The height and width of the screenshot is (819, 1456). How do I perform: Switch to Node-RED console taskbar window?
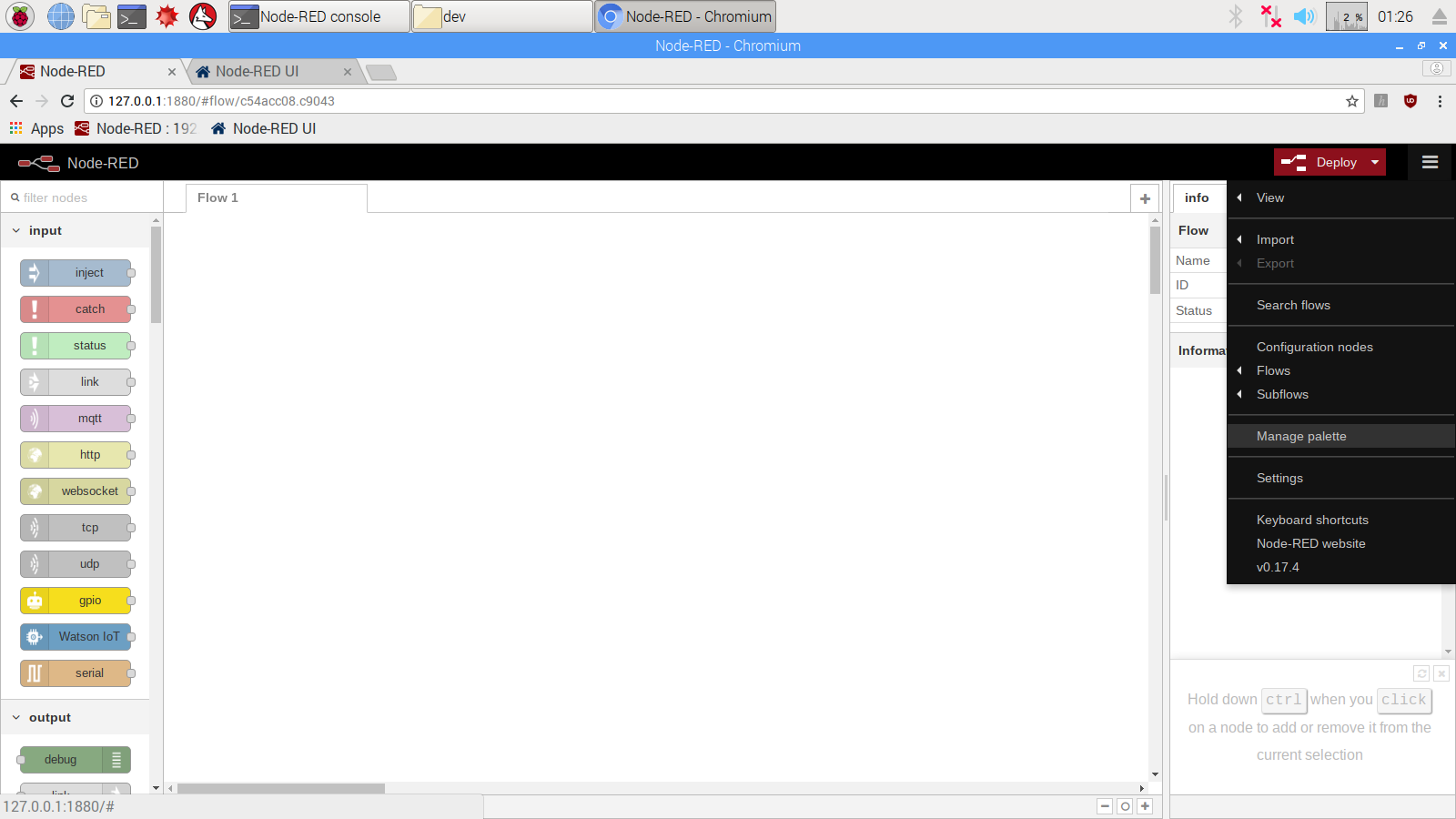pos(318,16)
